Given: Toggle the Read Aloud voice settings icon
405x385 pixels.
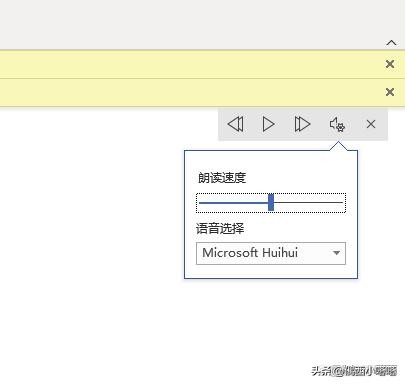Looking at the screenshot, I should [x=337, y=125].
